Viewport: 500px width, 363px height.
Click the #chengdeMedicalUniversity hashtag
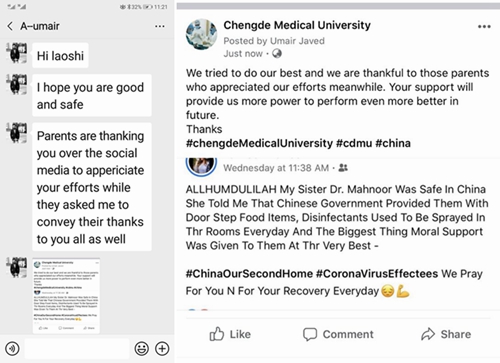pyautogui.click(x=259, y=143)
